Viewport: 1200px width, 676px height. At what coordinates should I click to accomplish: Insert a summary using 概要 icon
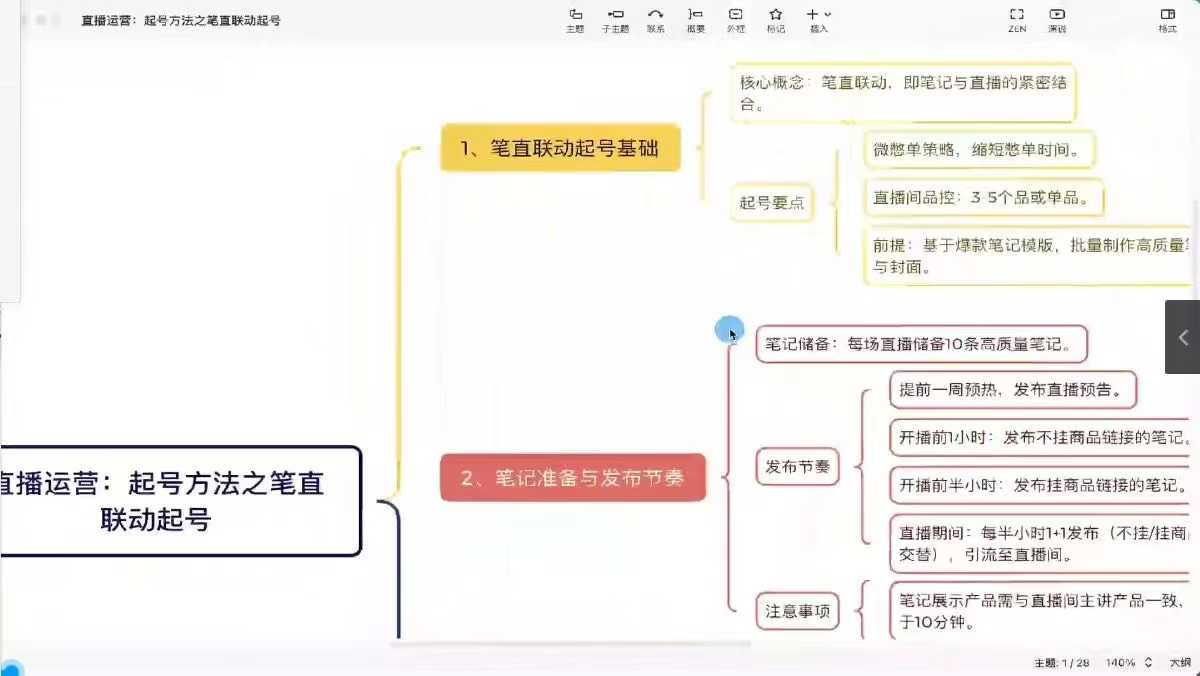(695, 19)
